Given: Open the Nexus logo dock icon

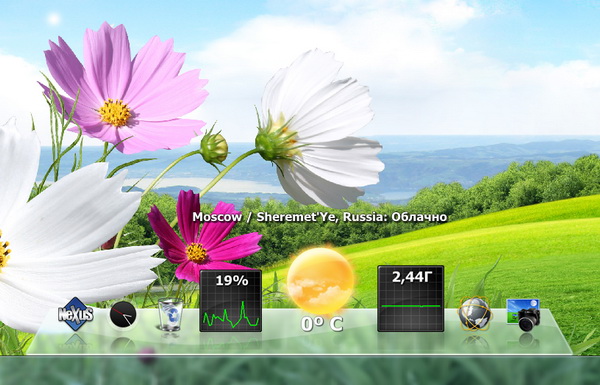Looking at the screenshot, I should click(75, 314).
